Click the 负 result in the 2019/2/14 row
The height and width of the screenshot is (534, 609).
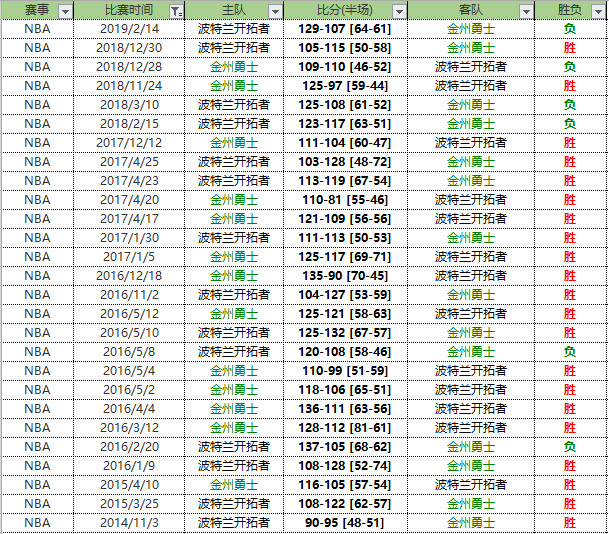coord(569,29)
